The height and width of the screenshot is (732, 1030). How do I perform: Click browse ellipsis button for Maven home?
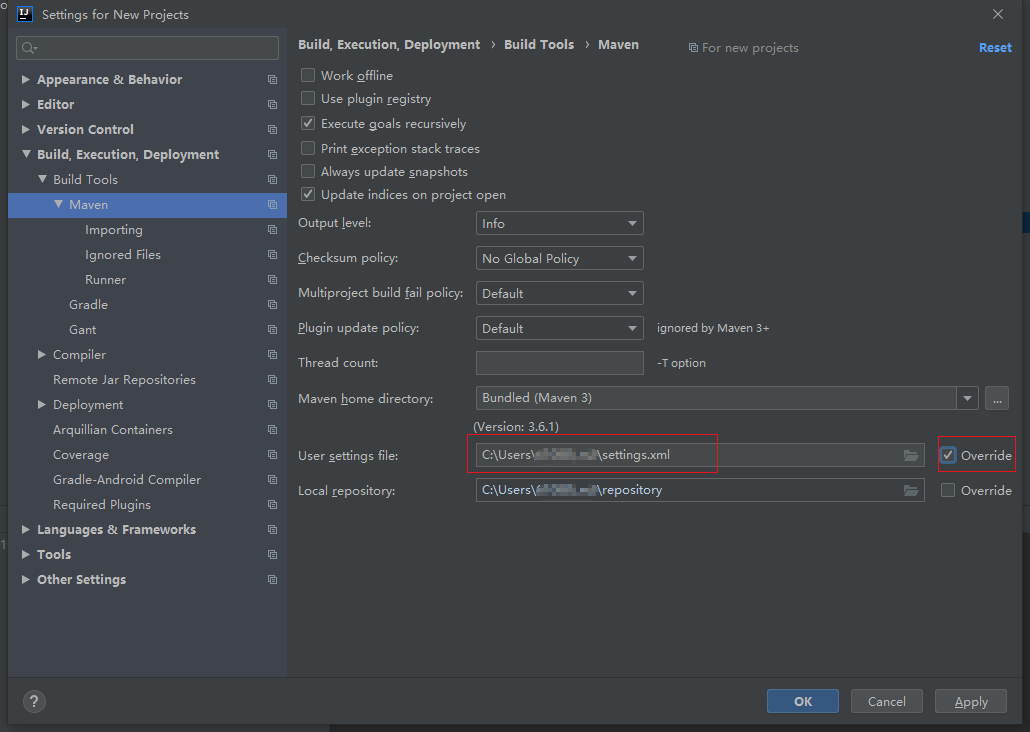point(996,398)
